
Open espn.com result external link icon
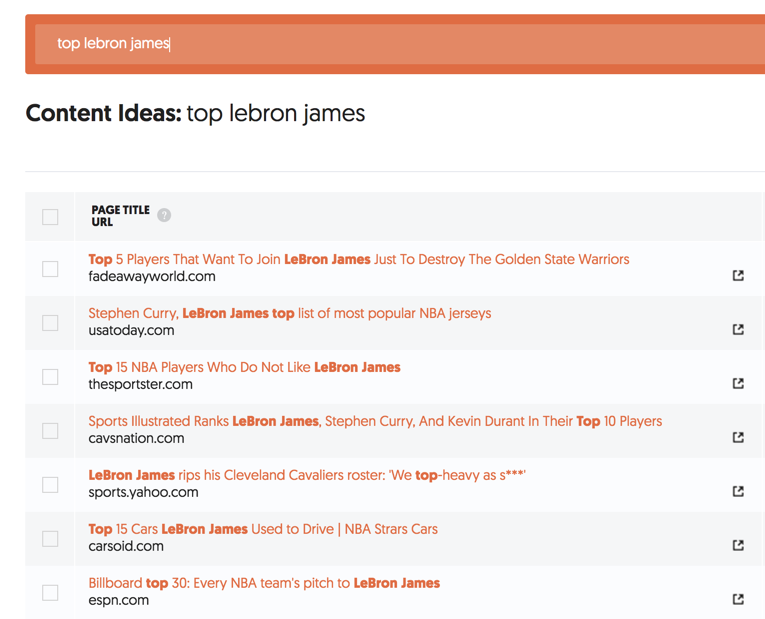pyautogui.click(x=738, y=599)
